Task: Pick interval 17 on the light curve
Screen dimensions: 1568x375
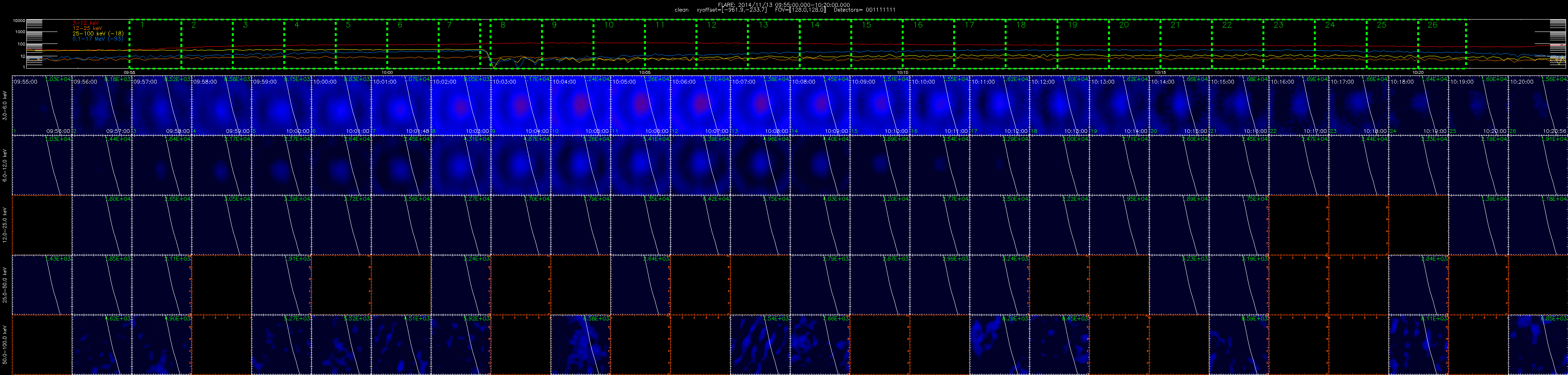Action: coord(980,44)
